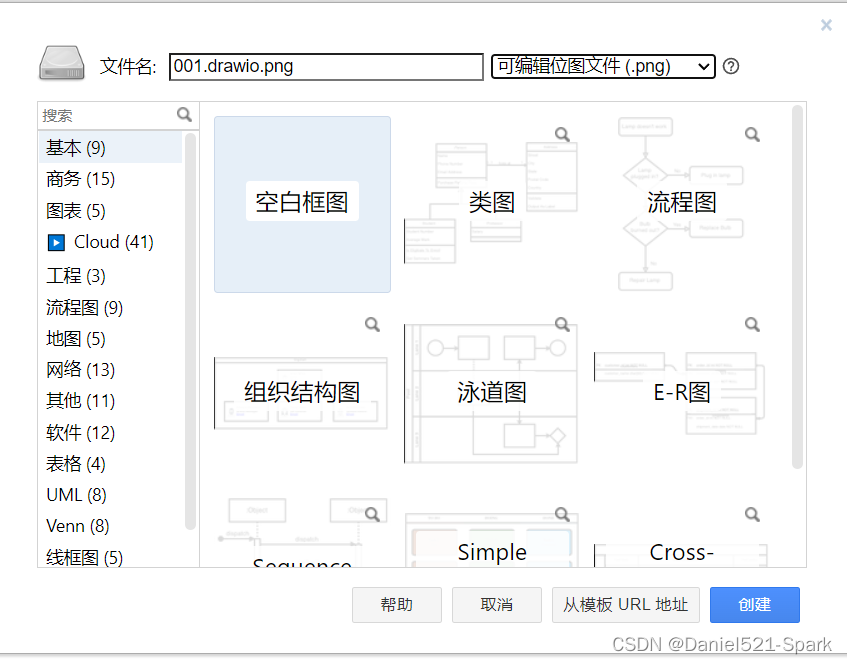Open the help question mark icon

tap(731, 66)
